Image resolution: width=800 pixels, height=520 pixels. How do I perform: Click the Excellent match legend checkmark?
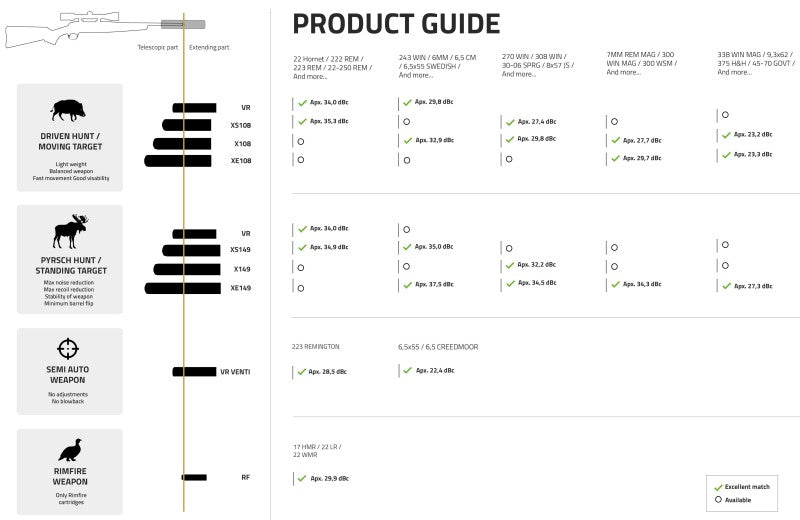pyautogui.click(x=718, y=485)
